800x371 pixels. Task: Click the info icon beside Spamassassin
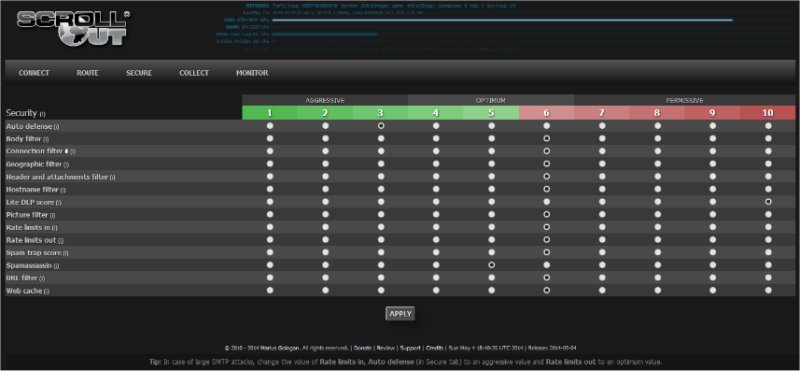tap(56, 266)
